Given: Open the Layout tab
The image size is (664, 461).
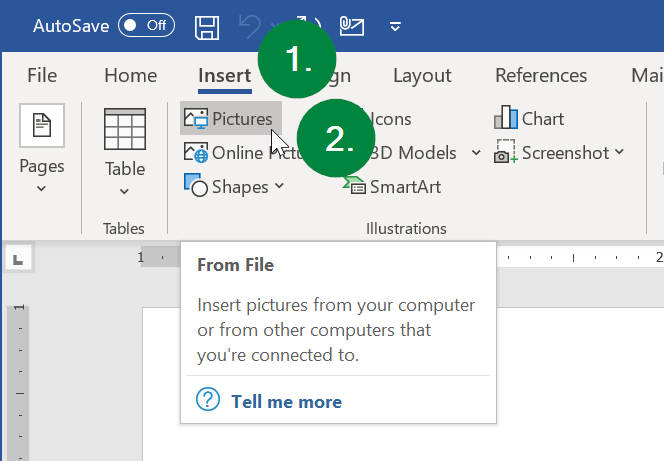Looking at the screenshot, I should (422, 76).
